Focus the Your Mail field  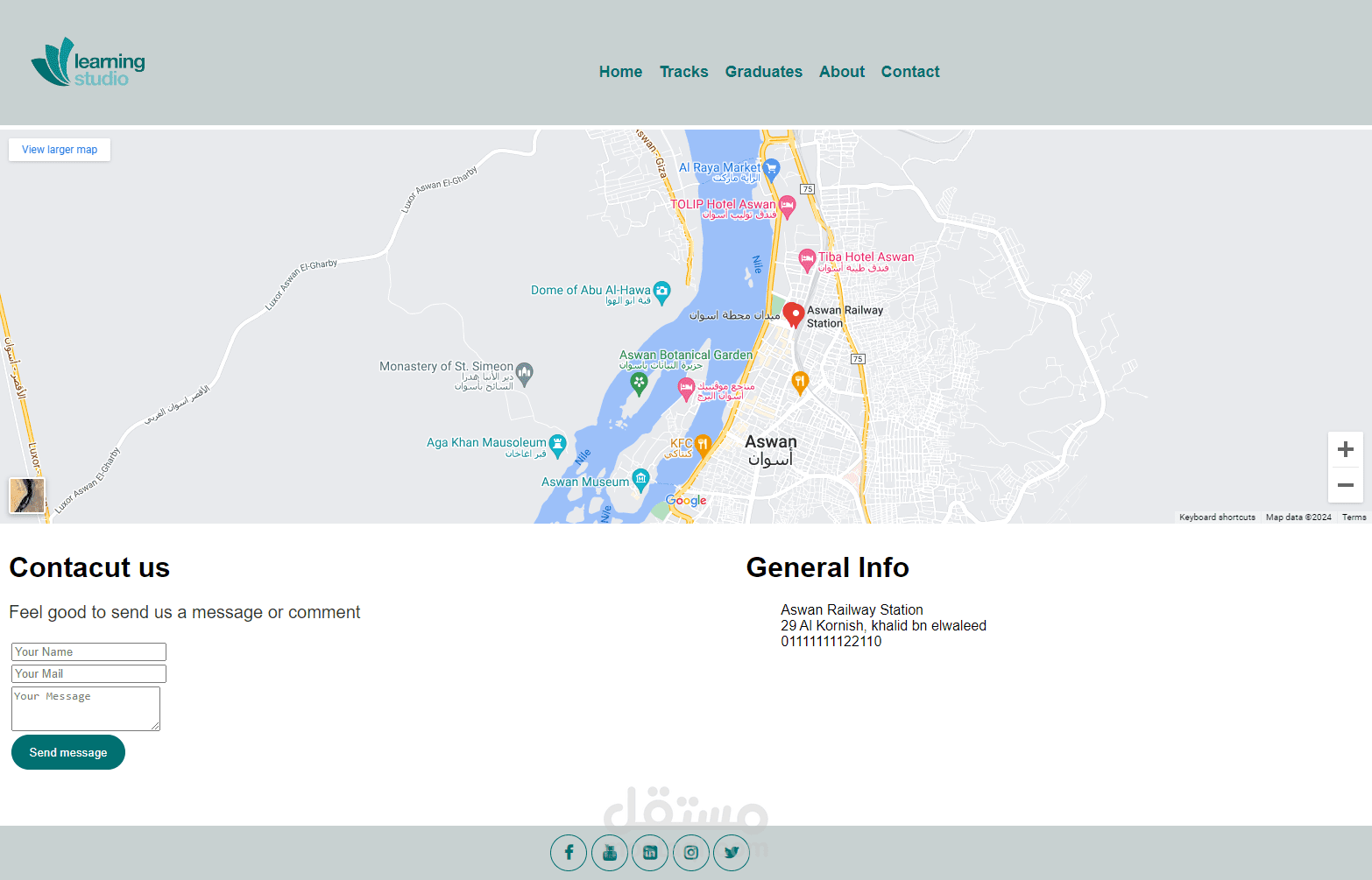[x=88, y=673]
